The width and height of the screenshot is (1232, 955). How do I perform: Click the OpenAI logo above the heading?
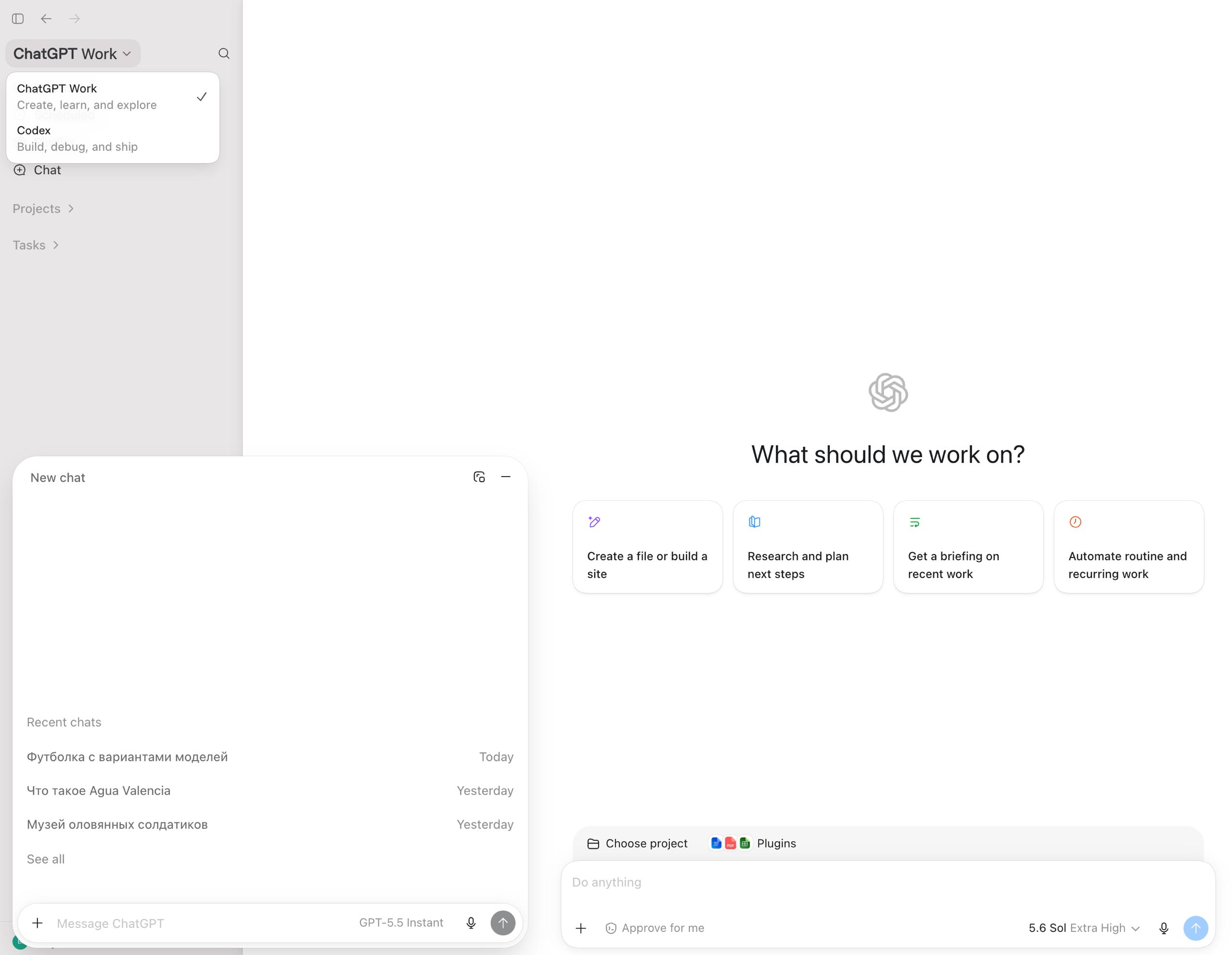[888, 392]
